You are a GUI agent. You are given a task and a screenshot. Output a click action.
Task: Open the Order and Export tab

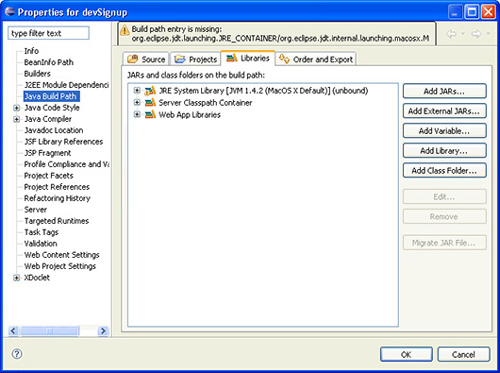tap(316, 59)
